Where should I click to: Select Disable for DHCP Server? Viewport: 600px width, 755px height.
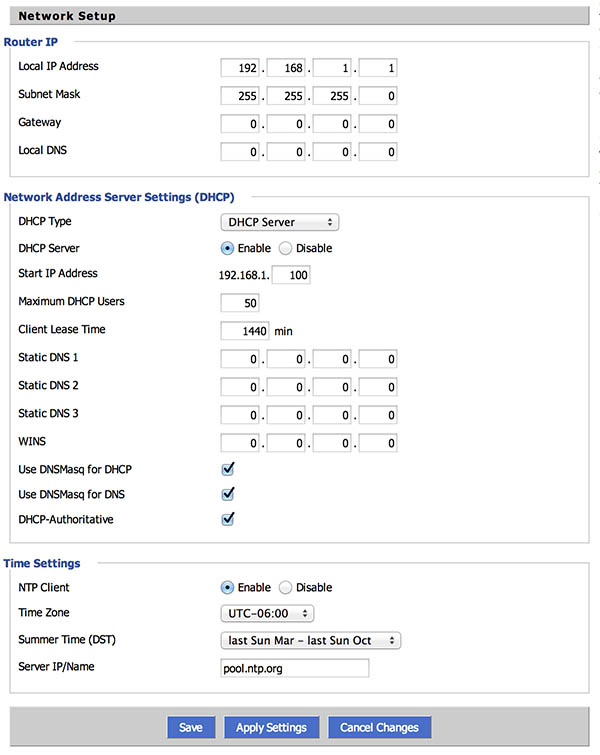pyautogui.click(x=286, y=248)
